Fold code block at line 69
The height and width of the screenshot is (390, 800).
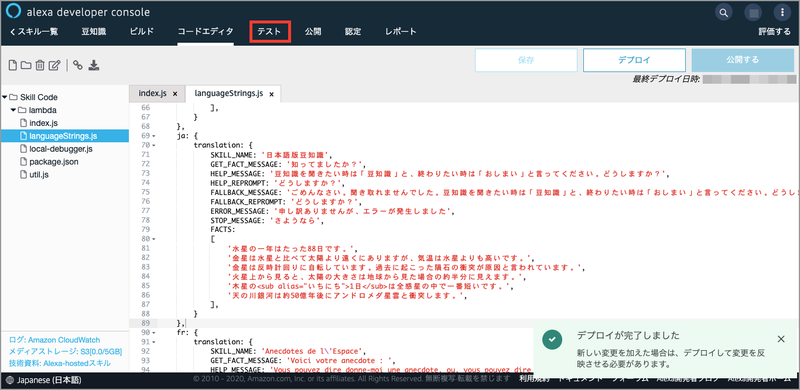point(154,136)
